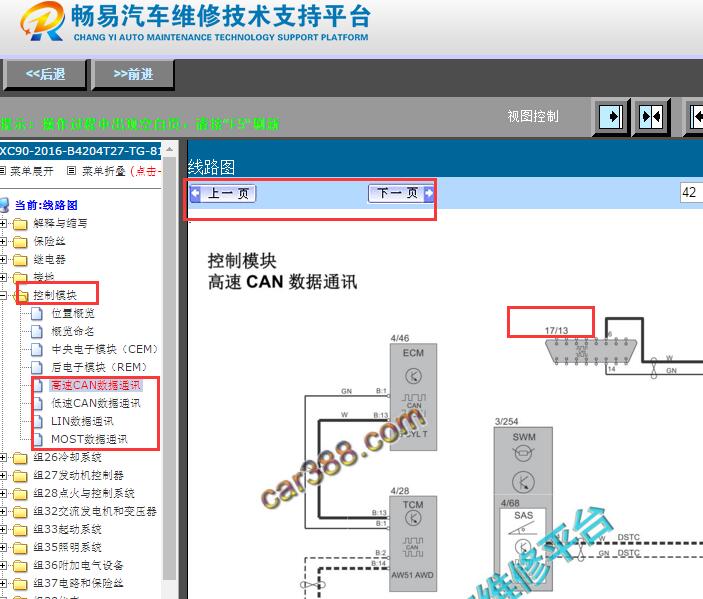Click folder icon next to 保险丝
Viewport: 703px width, 599px height.
(x=20, y=242)
